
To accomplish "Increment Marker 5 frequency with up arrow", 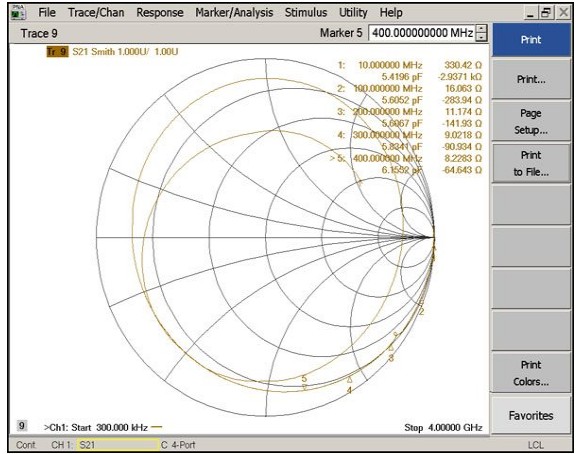I will pos(481,29).
